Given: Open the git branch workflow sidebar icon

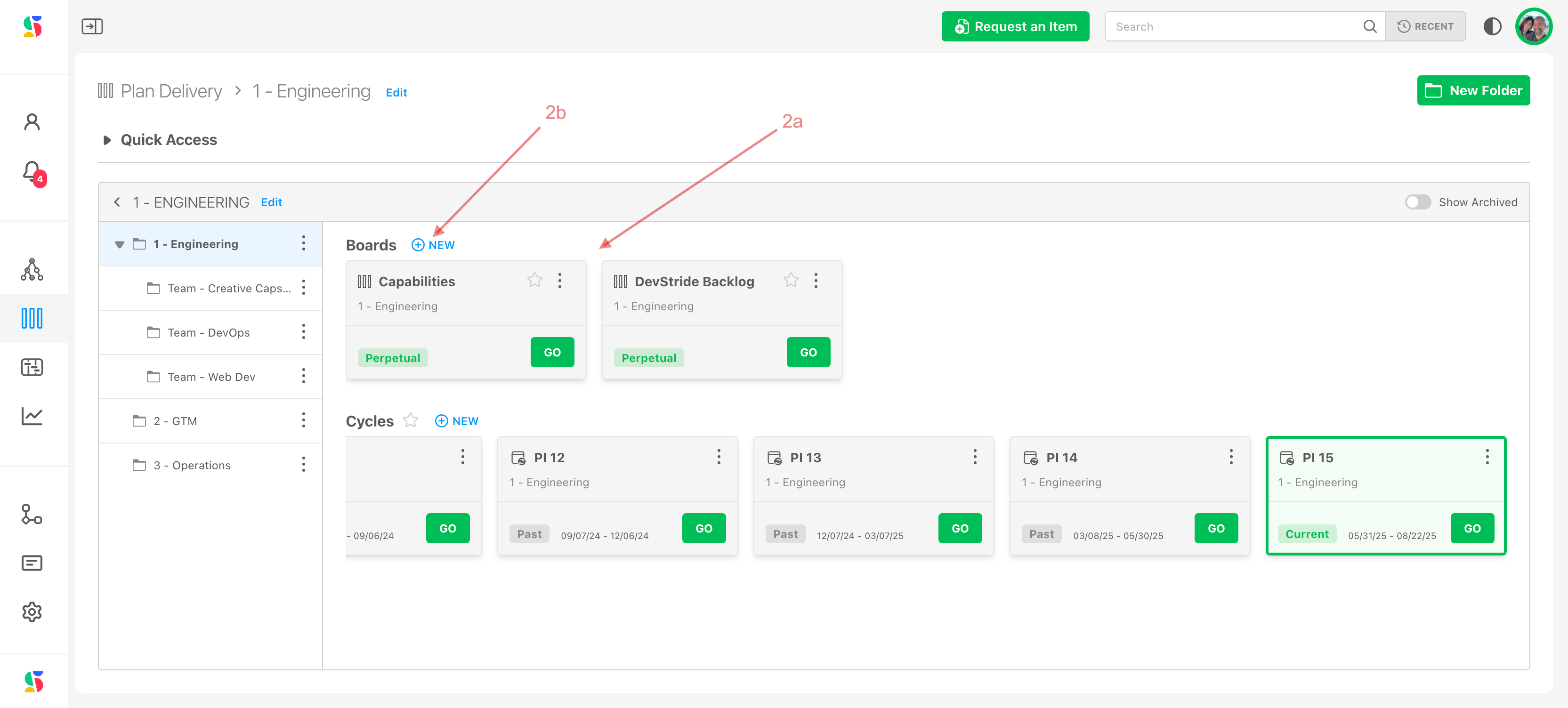Looking at the screenshot, I should tap(32, 514).
